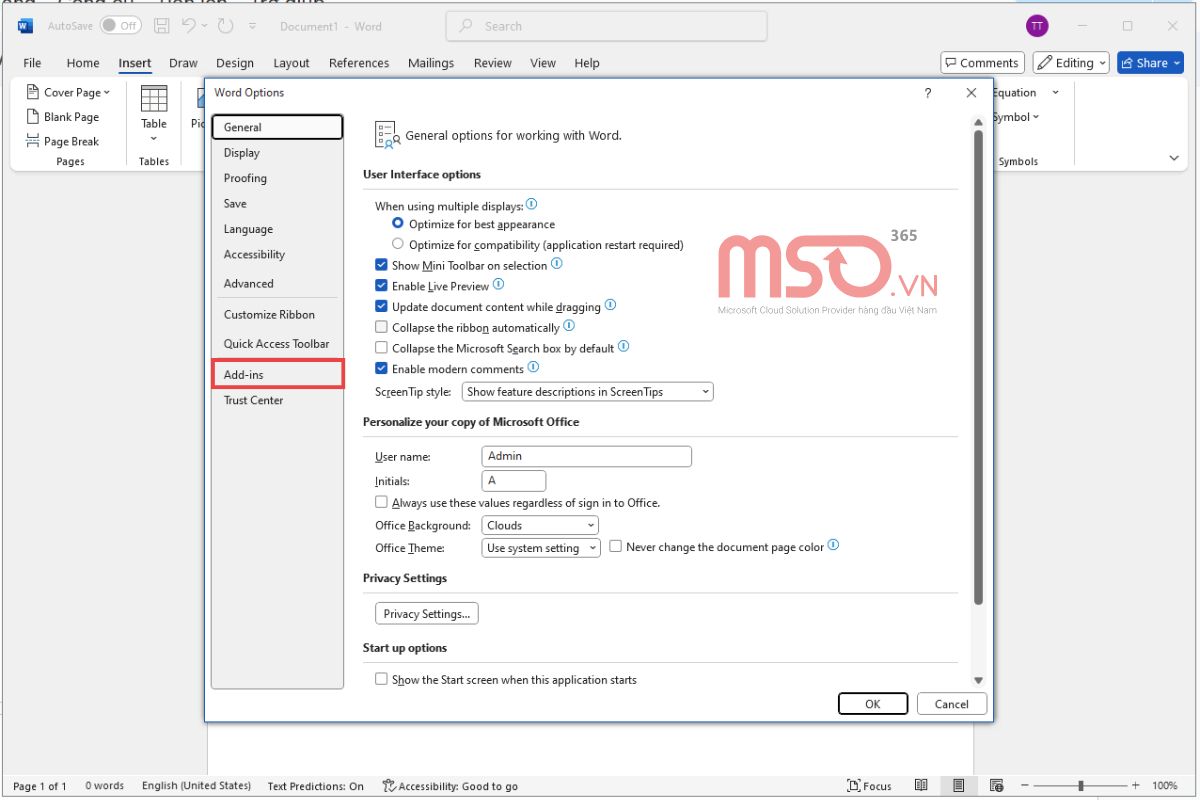
Task: Uncheck Enable modern comments
Action: coord(381,369)
